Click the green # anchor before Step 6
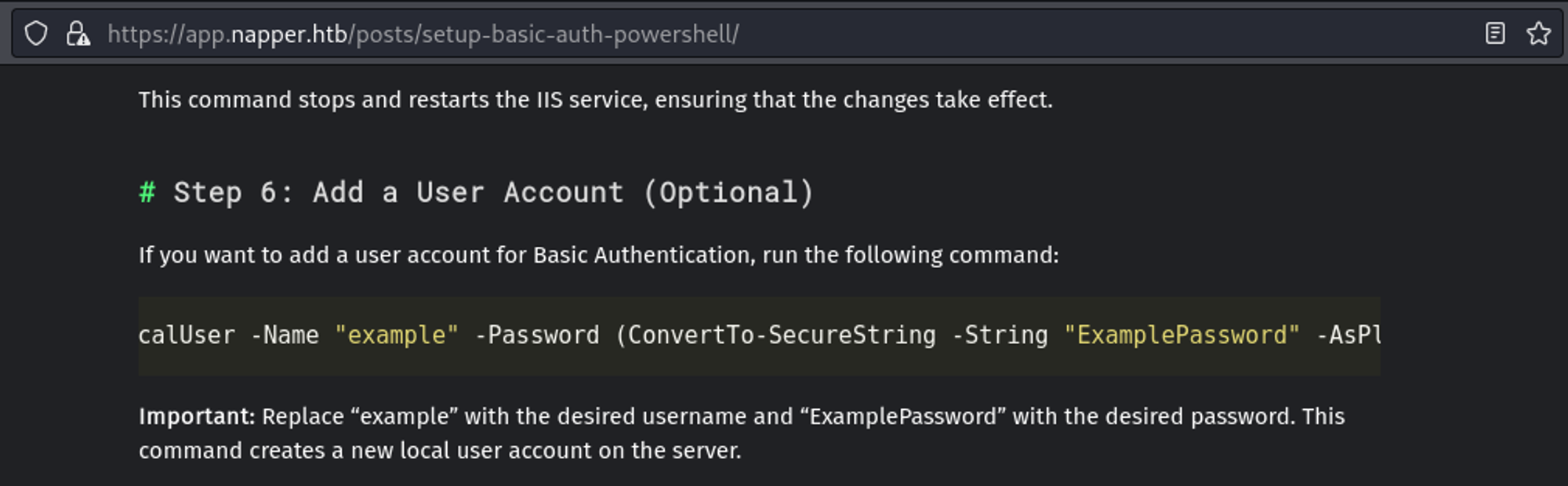The width and height of the screenshot is (1568, 486). coord(147,192)
